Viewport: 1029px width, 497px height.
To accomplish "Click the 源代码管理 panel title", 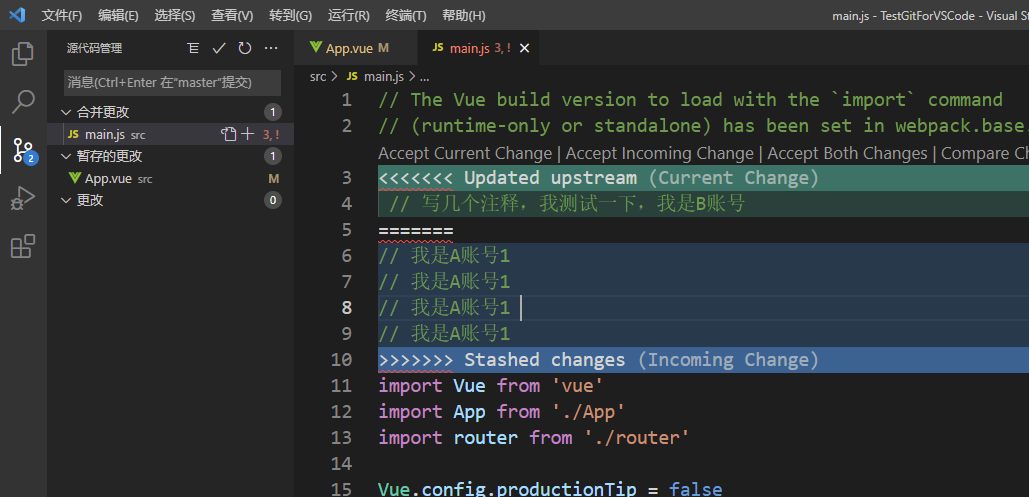I will (94, 48).
